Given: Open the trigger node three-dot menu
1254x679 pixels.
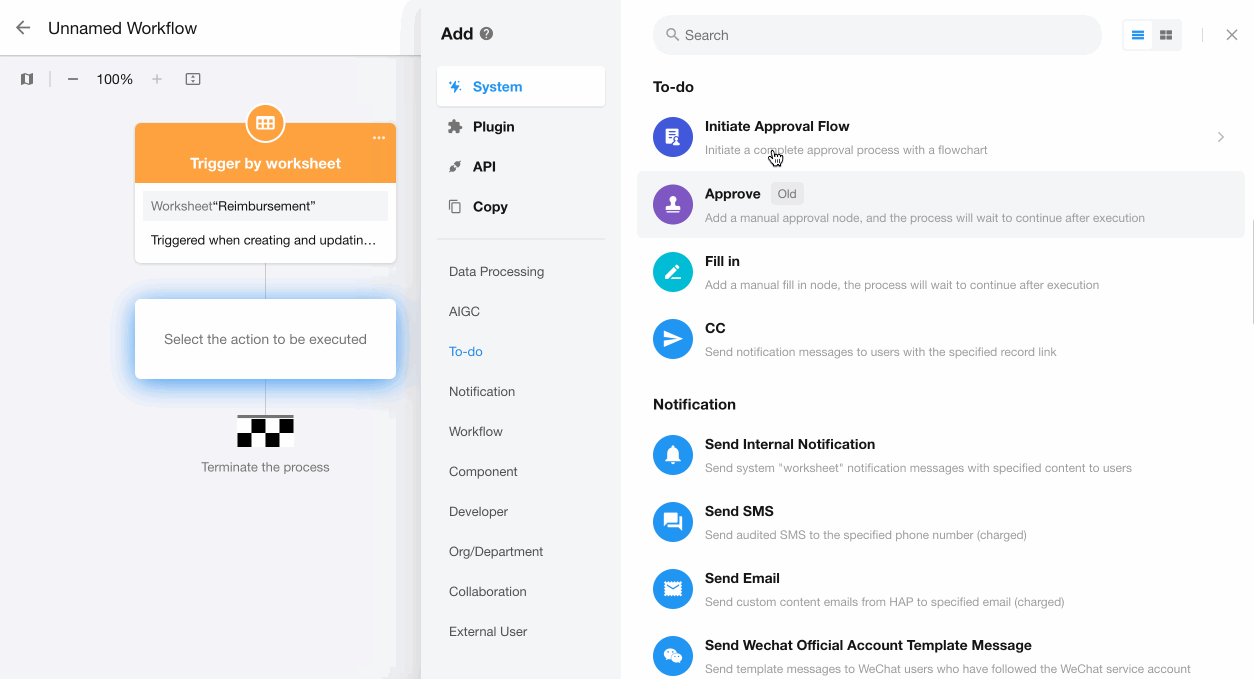Looking at the screenshot, I should point(379,138).
